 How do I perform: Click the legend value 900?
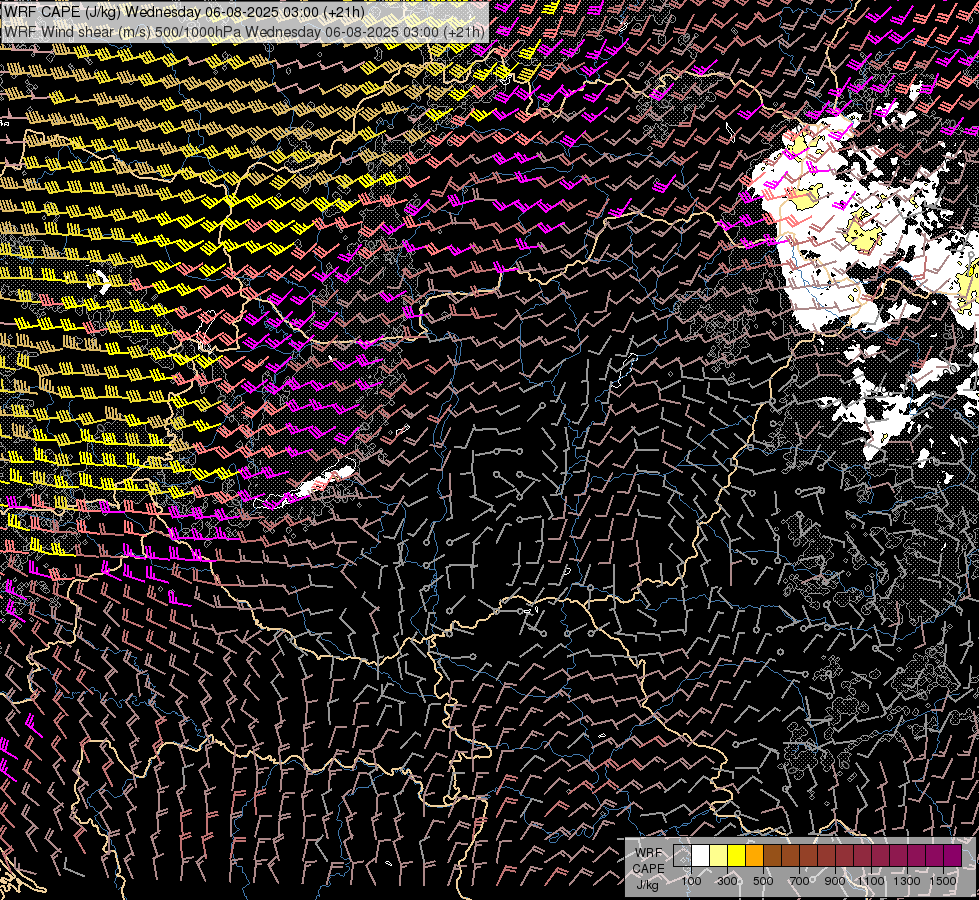835,881
